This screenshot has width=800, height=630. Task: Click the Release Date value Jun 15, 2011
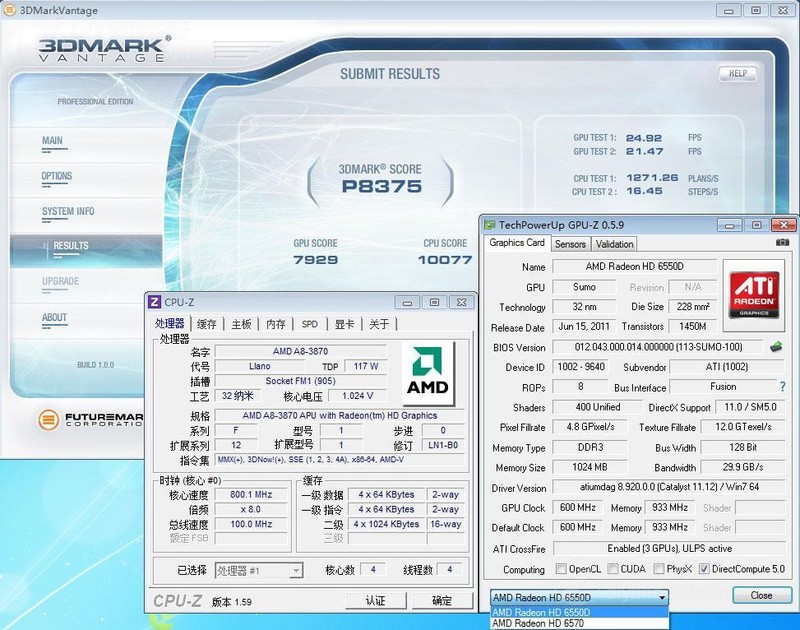[584, 326]
